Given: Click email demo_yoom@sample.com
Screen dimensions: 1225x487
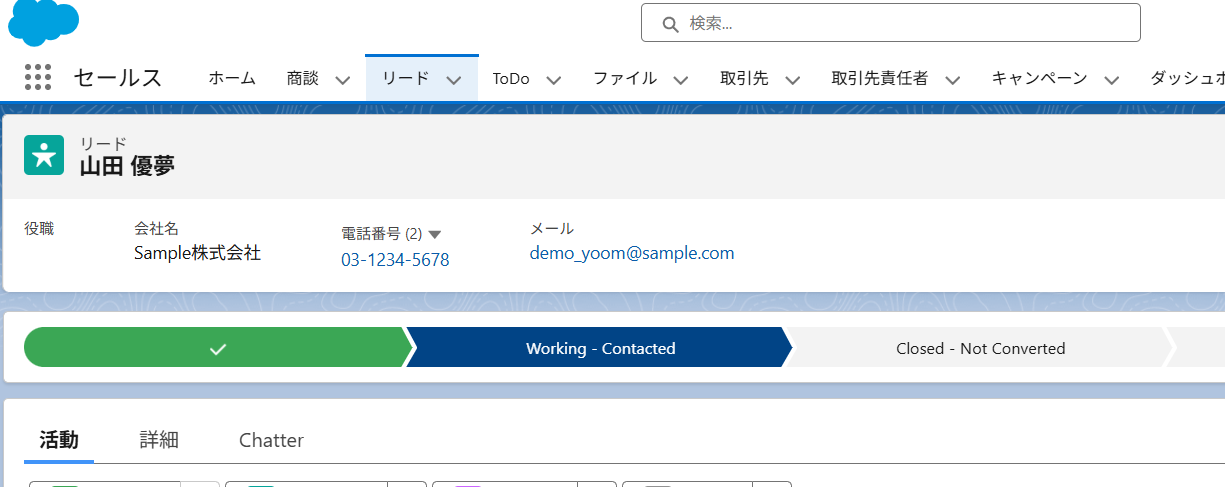Looking at the screenshot, I should 632,254.
